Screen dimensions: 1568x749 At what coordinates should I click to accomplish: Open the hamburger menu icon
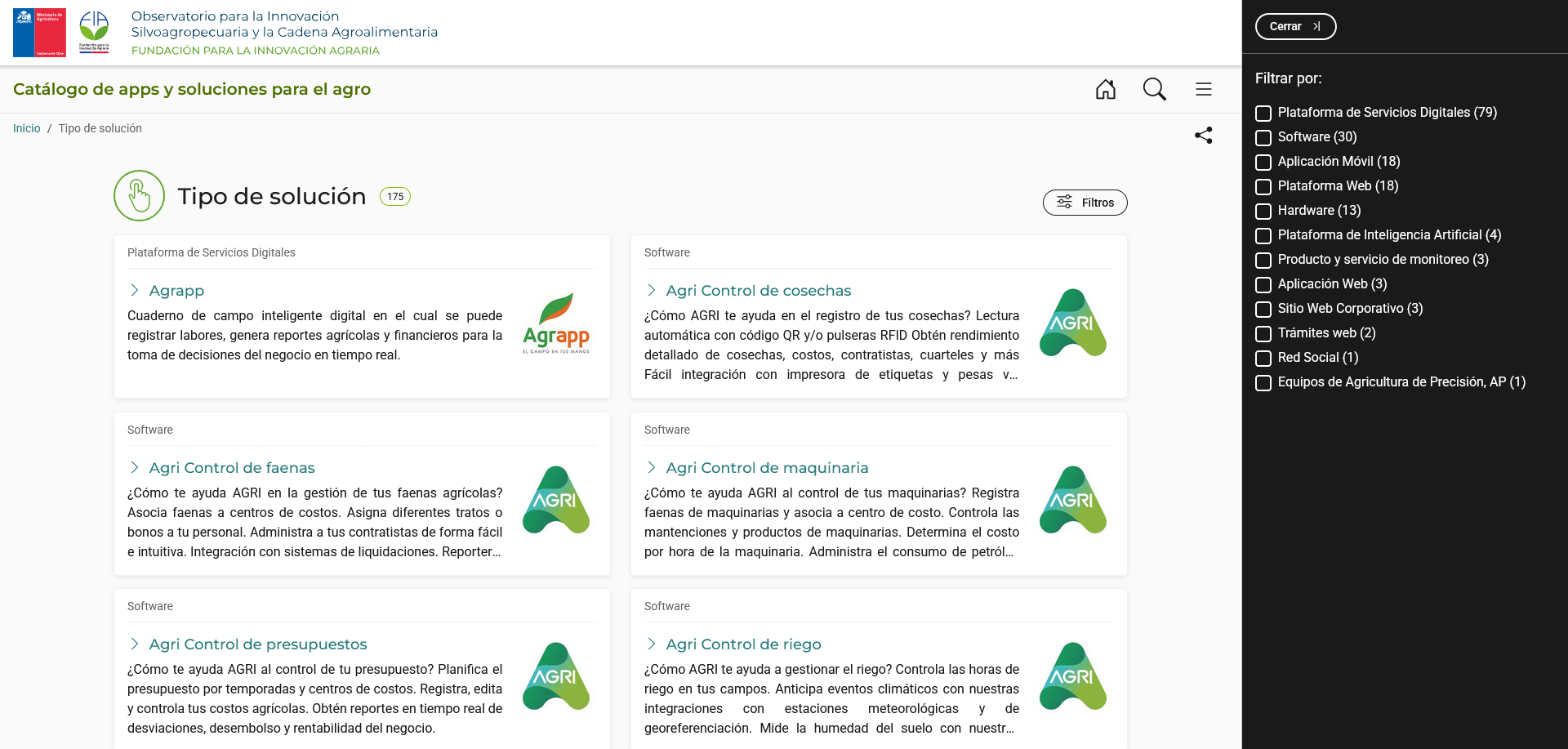pos(1204,89)
